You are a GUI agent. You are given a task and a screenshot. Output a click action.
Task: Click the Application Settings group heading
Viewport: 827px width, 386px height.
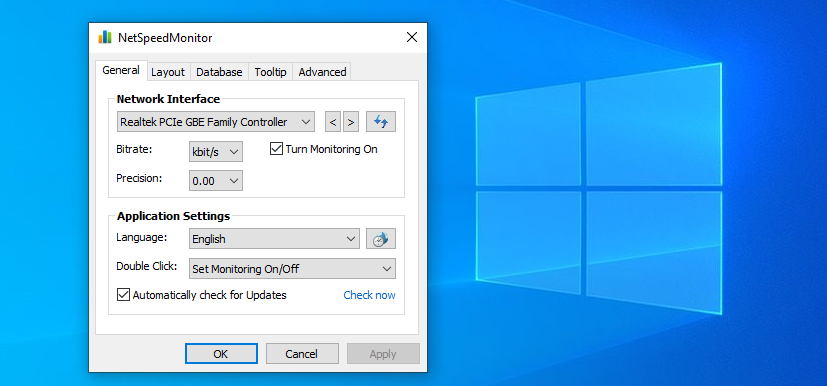tap(174, 216)
